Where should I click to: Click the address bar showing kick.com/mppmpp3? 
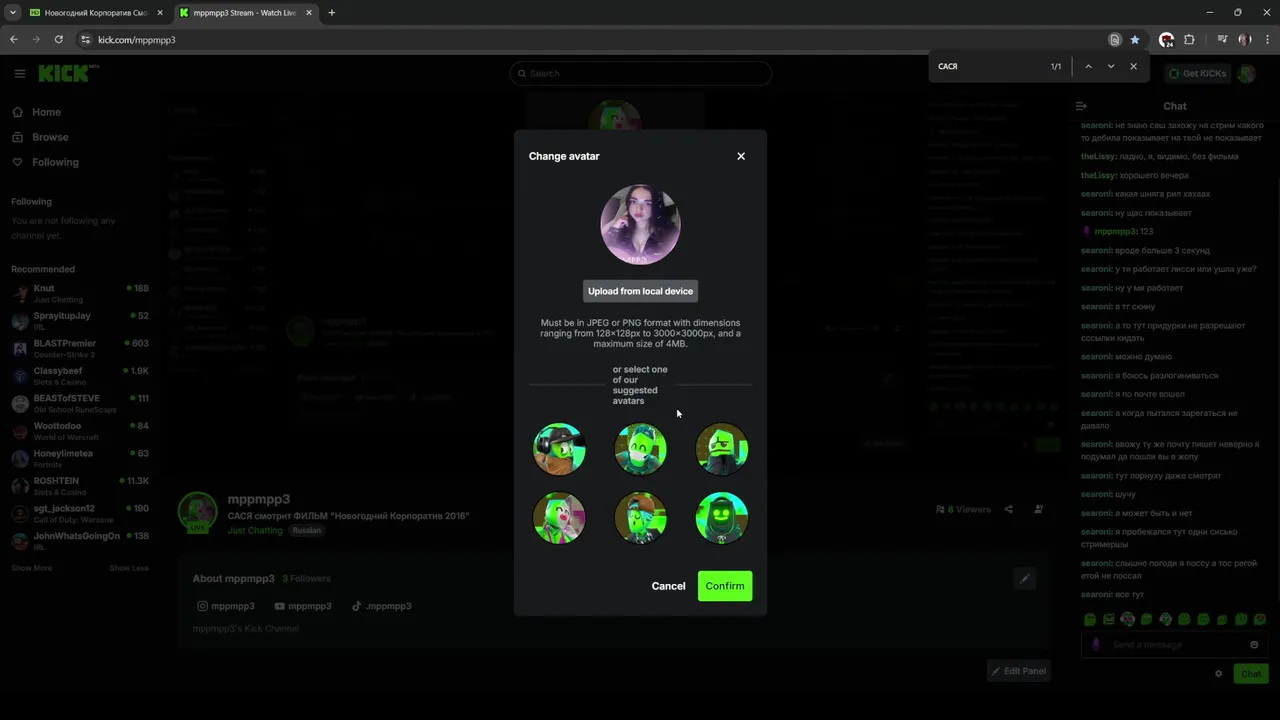(590, 40)
